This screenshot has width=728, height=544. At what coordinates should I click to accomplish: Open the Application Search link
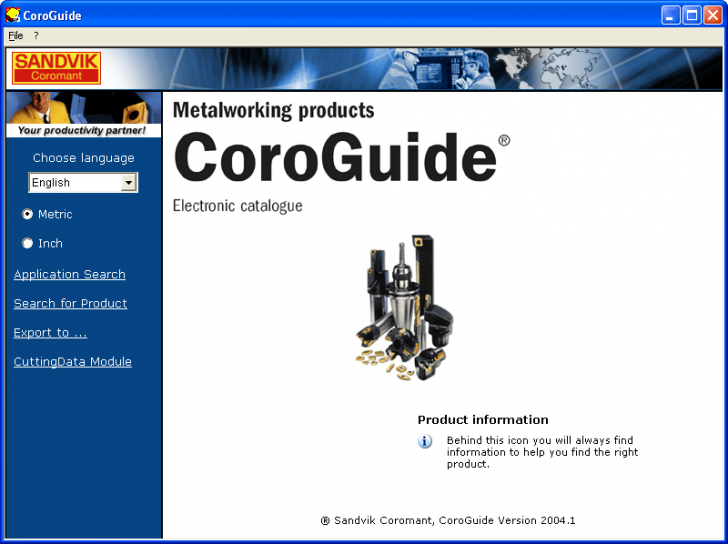(x=70, y=274)
